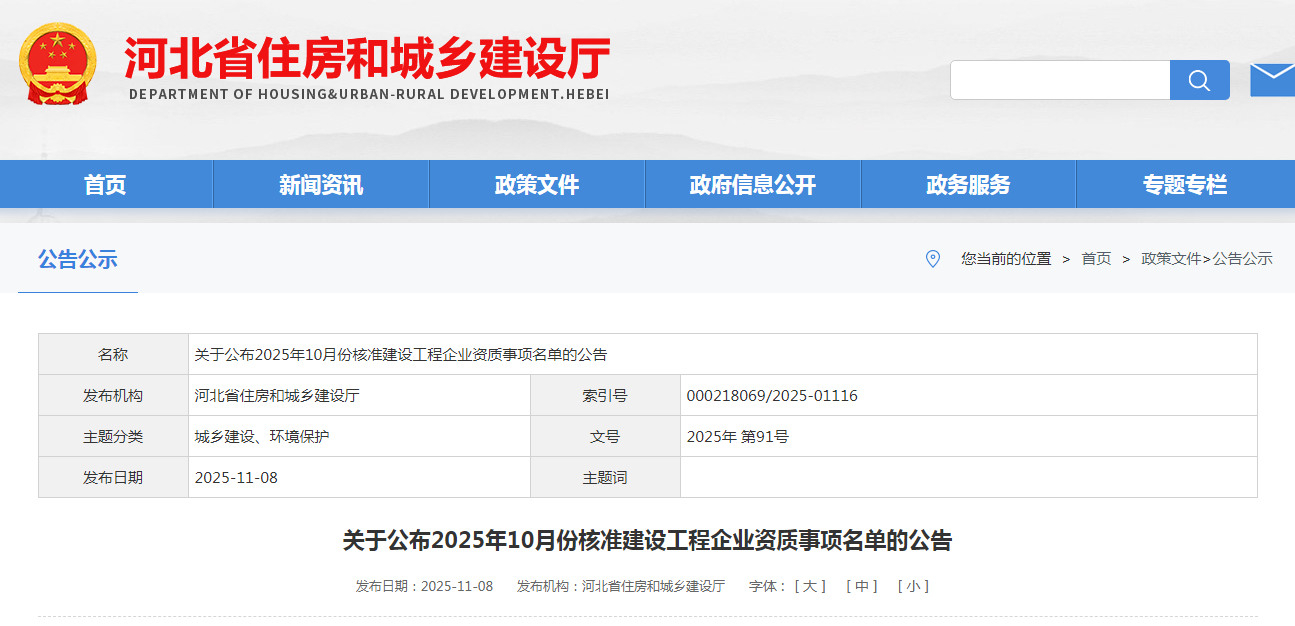
Task: Set font size to small 小
Action: 913,586
